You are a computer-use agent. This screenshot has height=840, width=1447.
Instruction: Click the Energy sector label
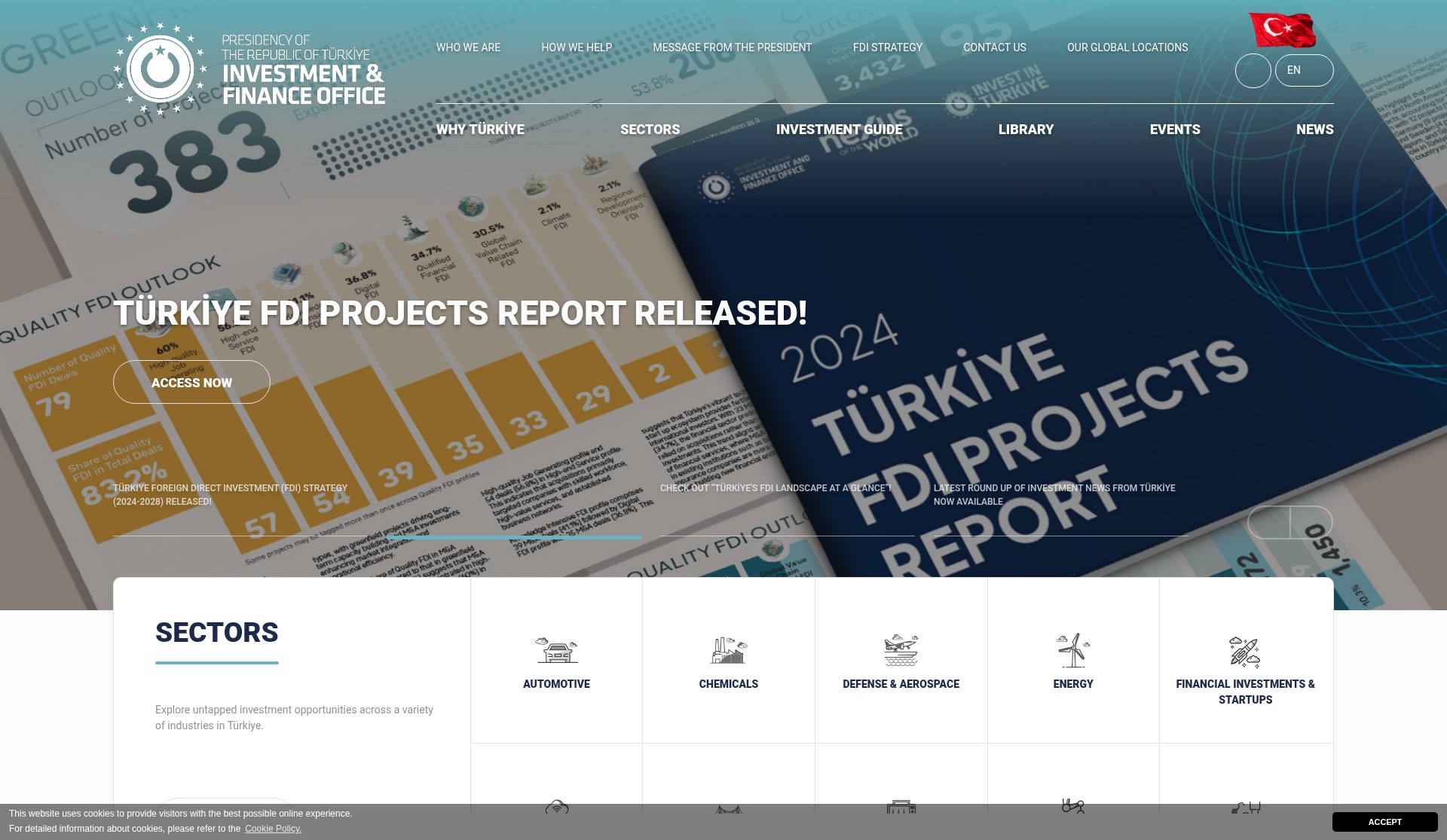(1073, 684)
